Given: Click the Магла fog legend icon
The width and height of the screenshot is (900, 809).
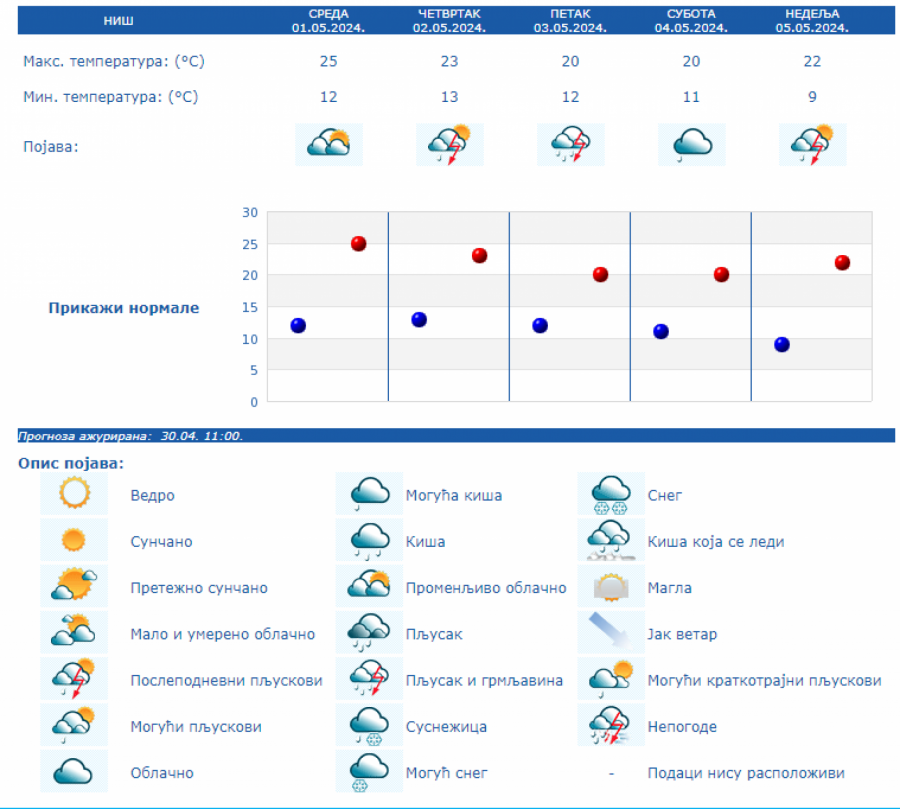Looking at the screenshot, I should pos(611,587).
